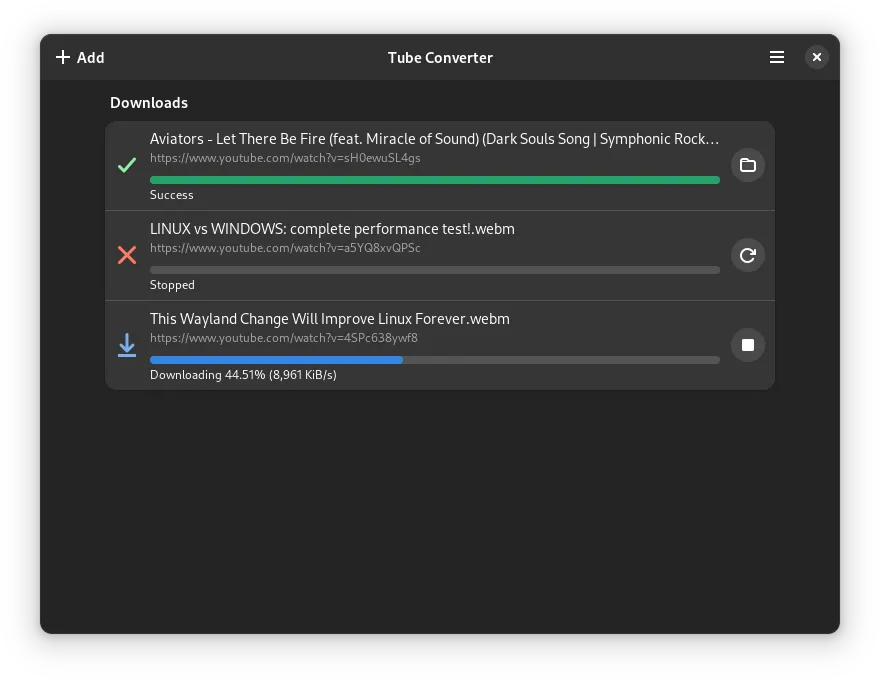
Task: Click the green Aviators progress bar
Action: coord(434,180)
